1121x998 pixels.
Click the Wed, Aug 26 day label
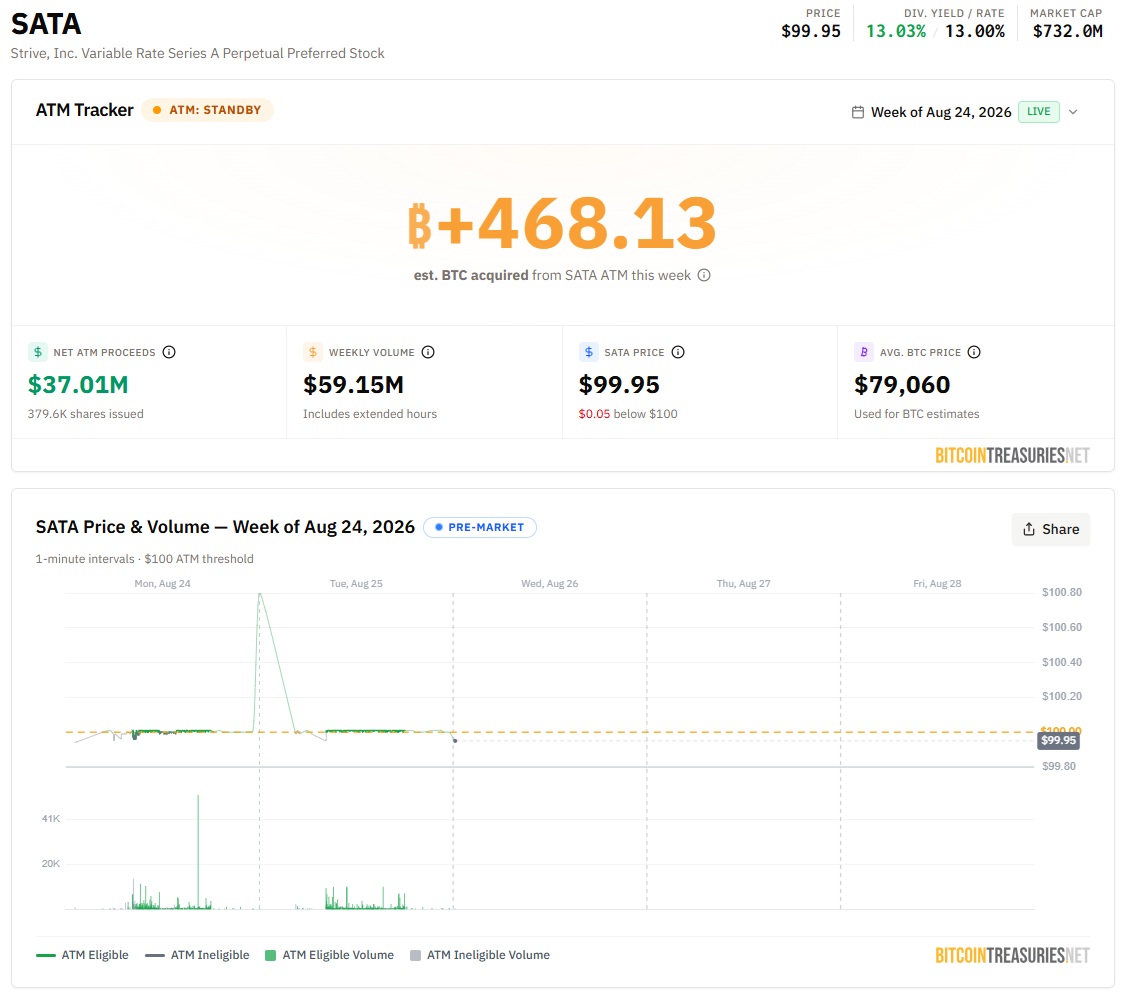click(550, 583)
